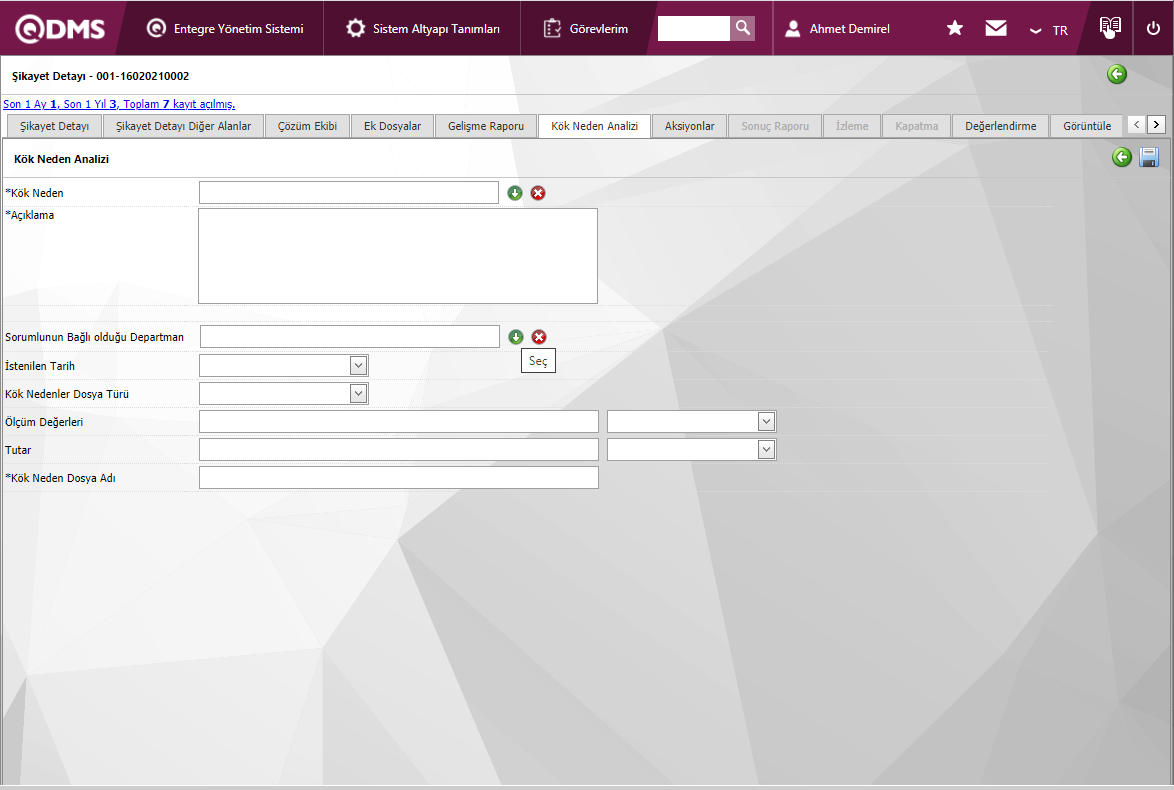
Task: Switch to the Çözüm Ekibi tab
Action: click(307, 126)
